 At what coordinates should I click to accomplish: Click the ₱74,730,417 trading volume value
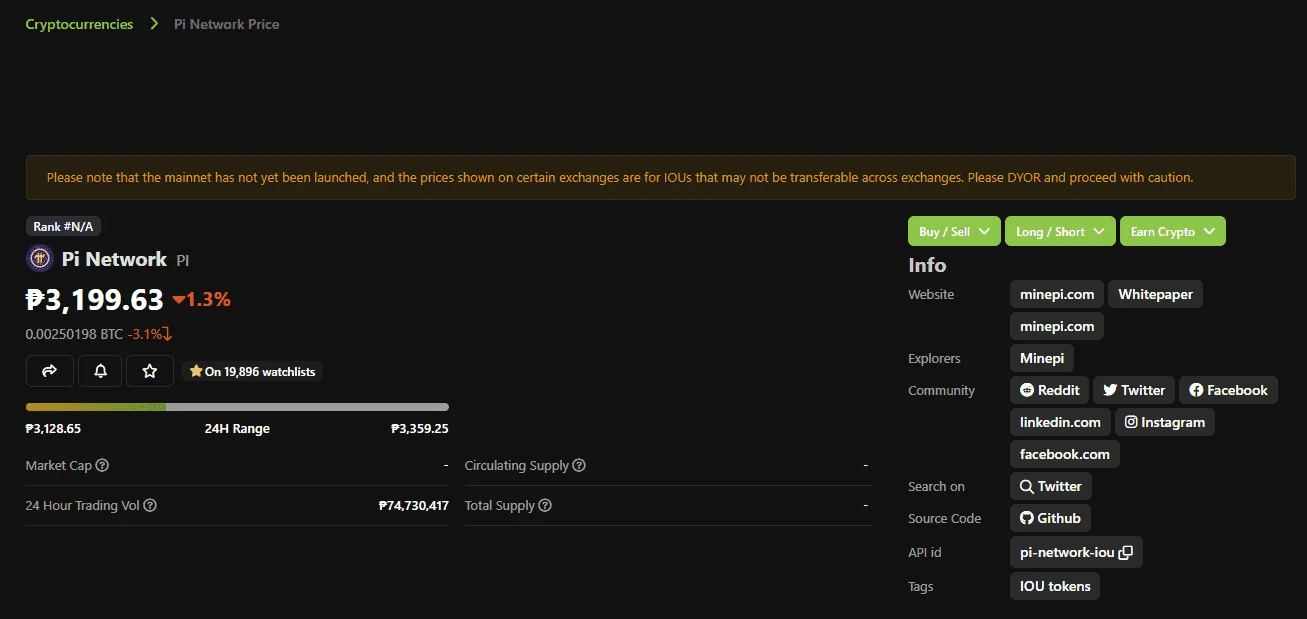pyautogui.click(x=413, y=505)
